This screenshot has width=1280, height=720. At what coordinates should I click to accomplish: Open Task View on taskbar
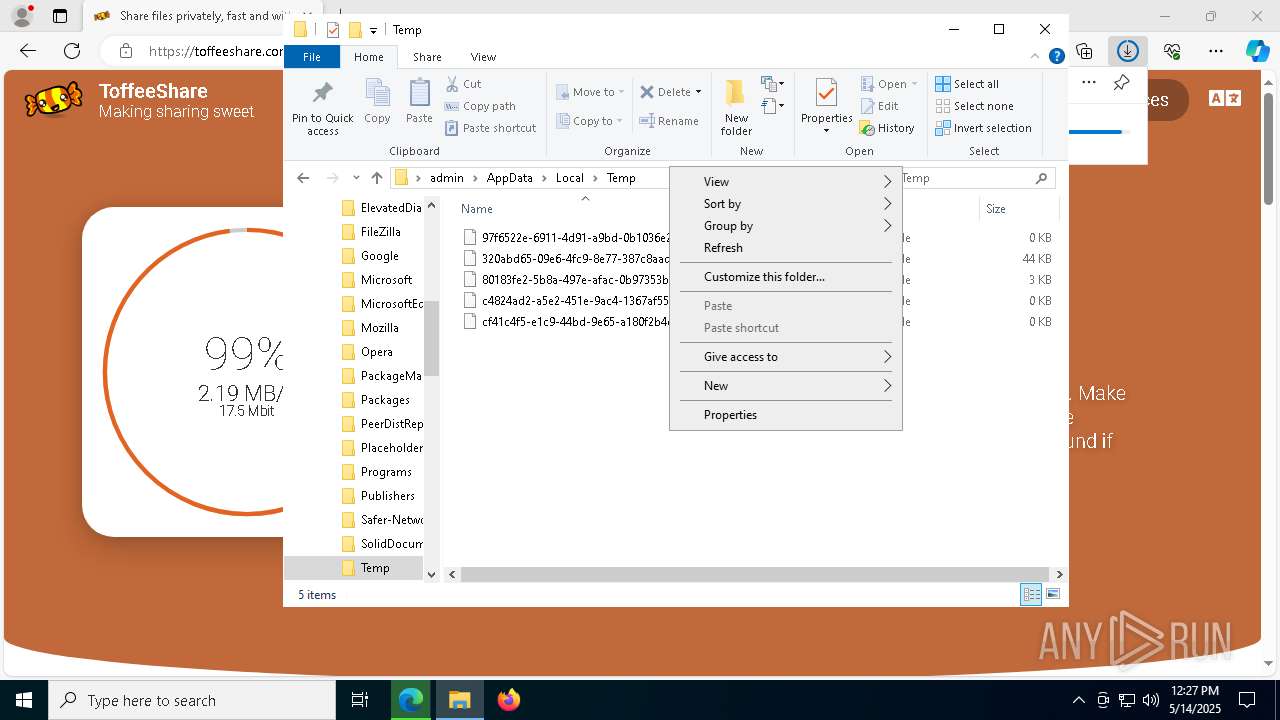point(360,700)
